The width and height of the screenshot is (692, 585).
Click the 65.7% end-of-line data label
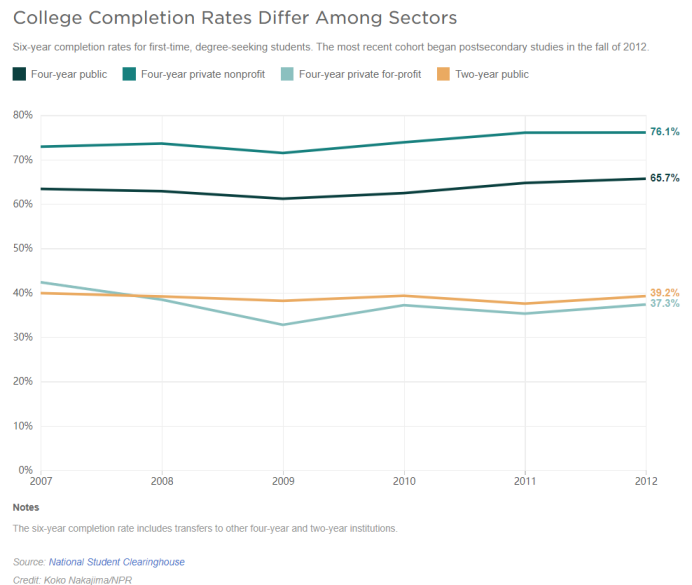click(x=665, y=178)
